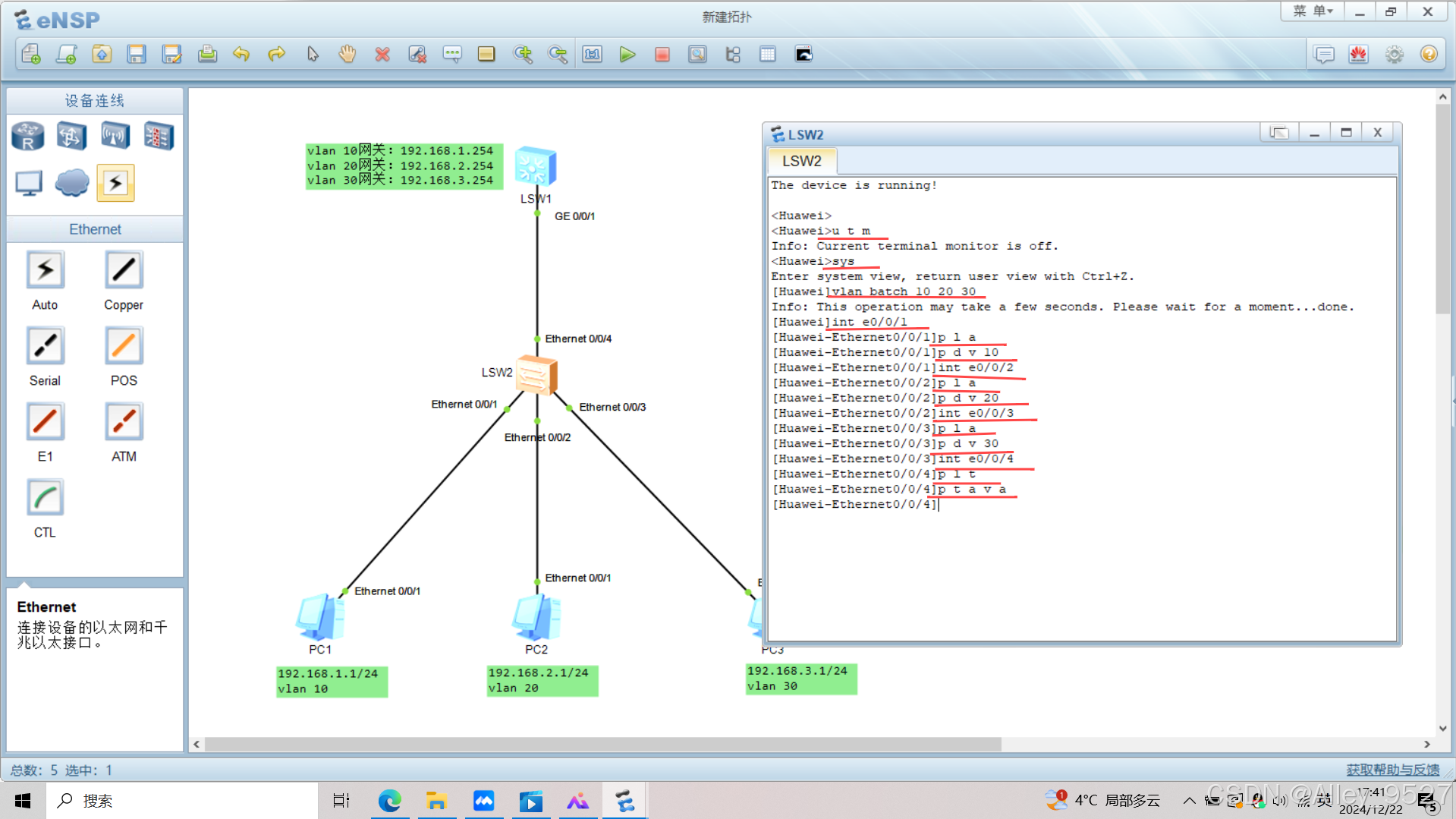The image size is (1456, 819).
Task: Open the Huawei website icon
Action: (1359, 54)
